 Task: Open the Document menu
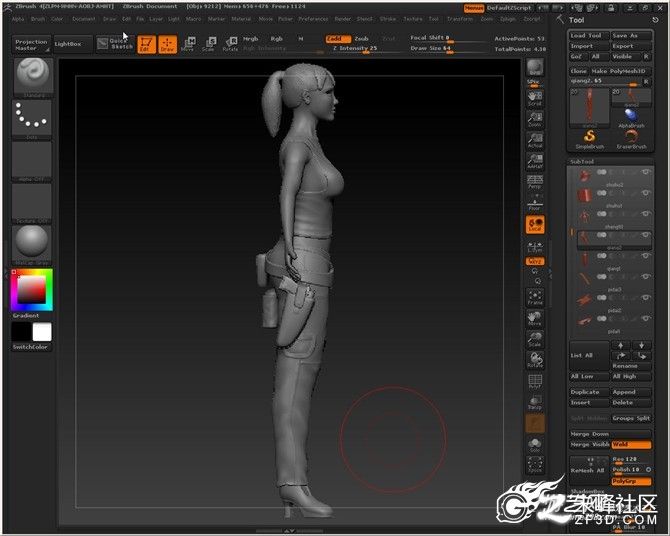84,19
